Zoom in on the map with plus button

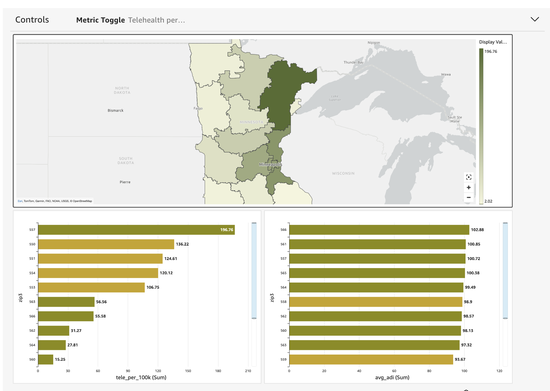pos(469,187)
